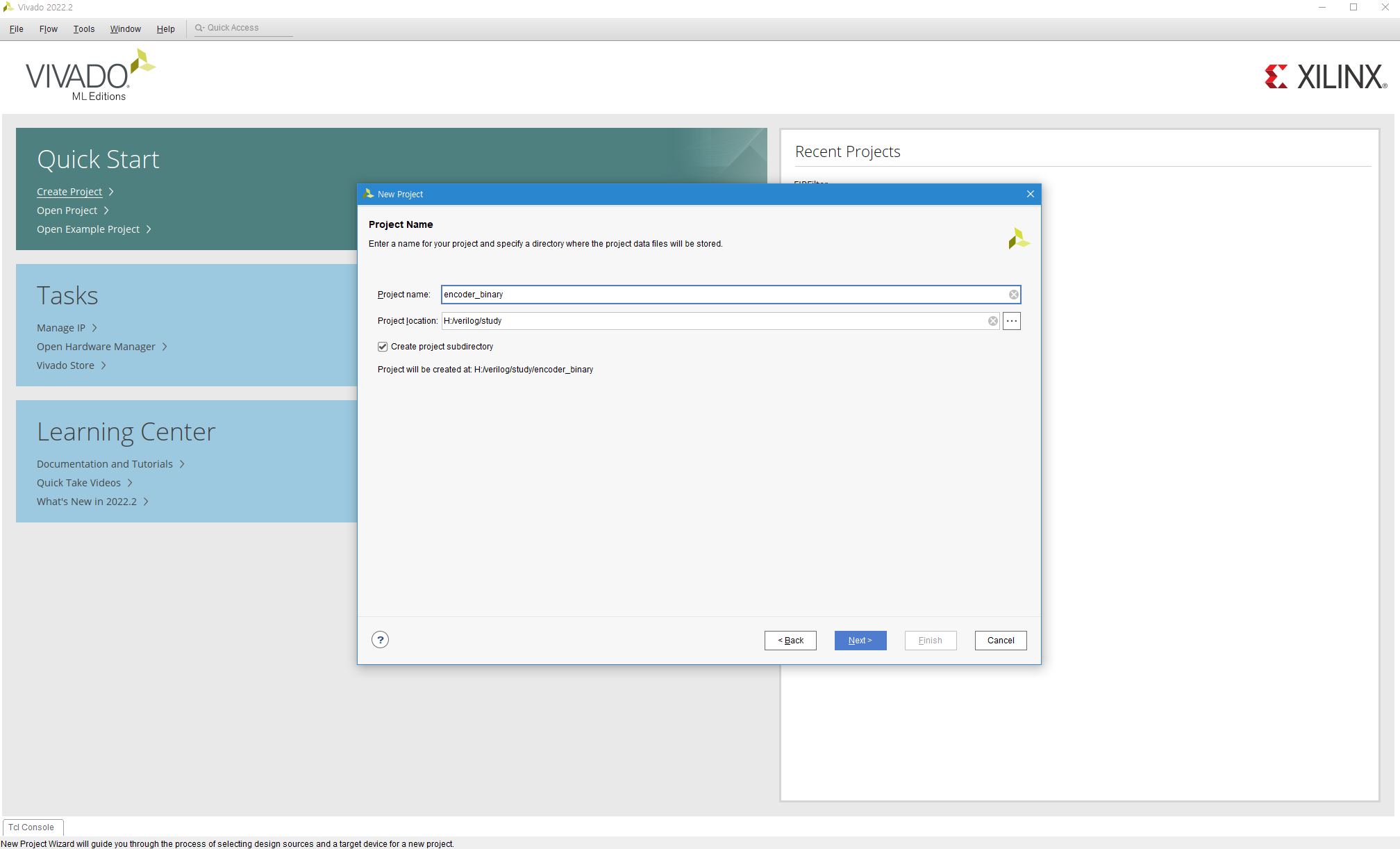
Task: Toggle Create project subdirectory checkbox
Action: click(x=383, y=347)
